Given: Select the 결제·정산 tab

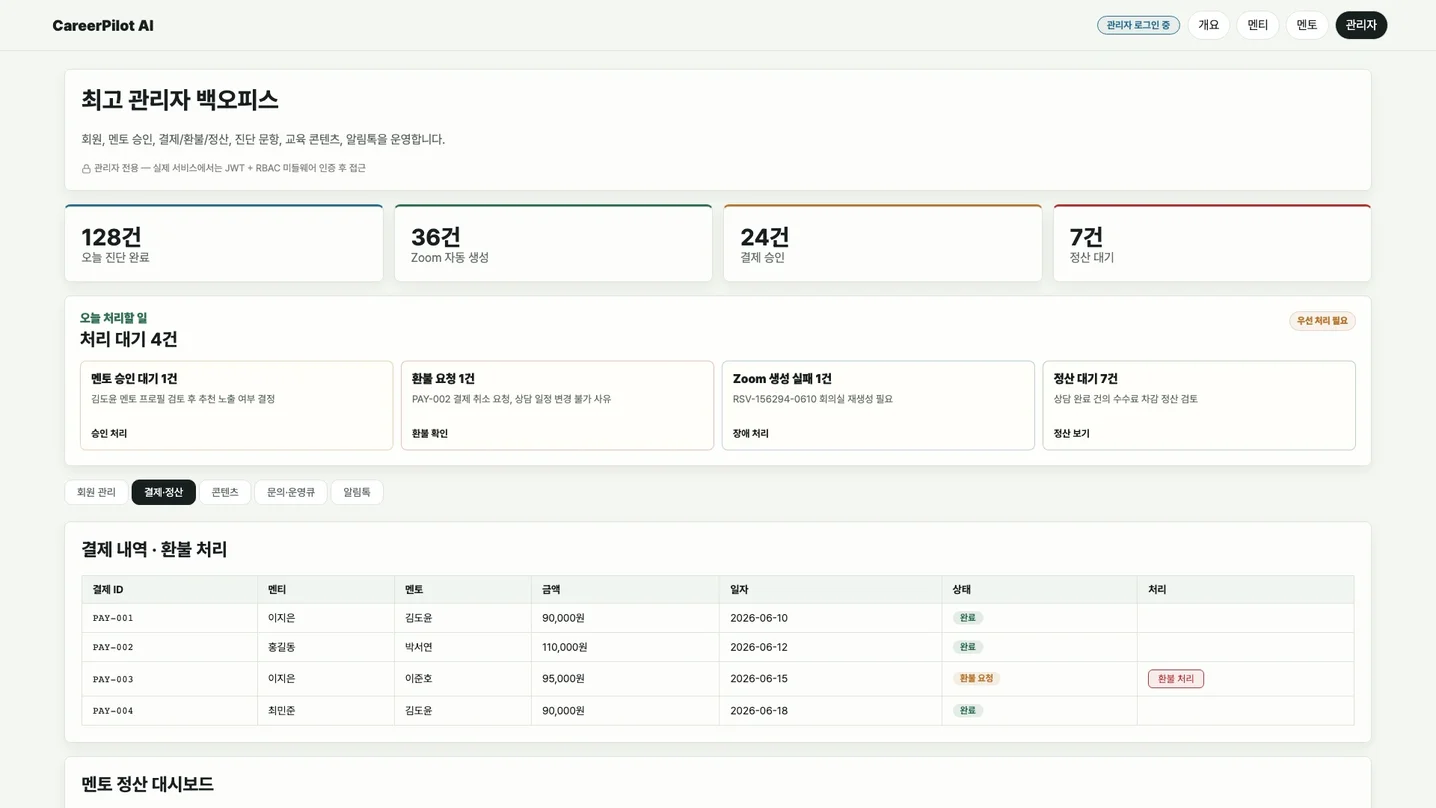Looking at the screenshot, I should 163,492.
